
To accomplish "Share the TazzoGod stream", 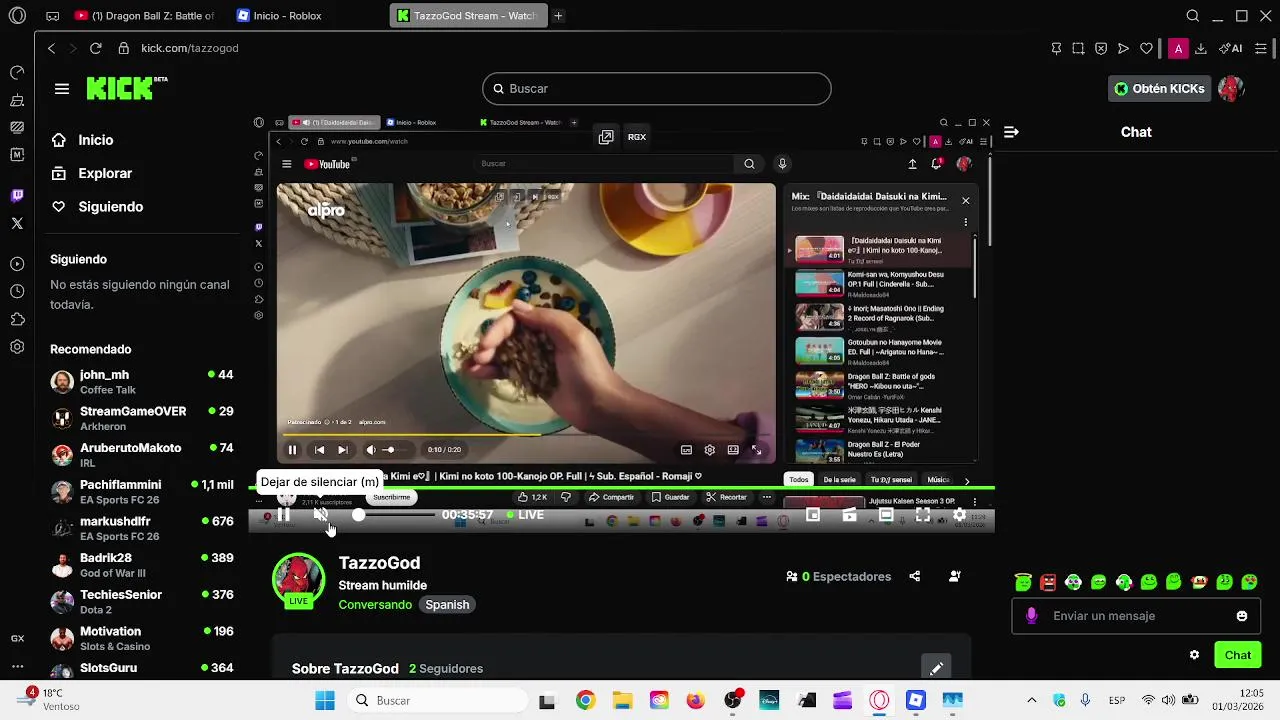I will pos(914,577).
